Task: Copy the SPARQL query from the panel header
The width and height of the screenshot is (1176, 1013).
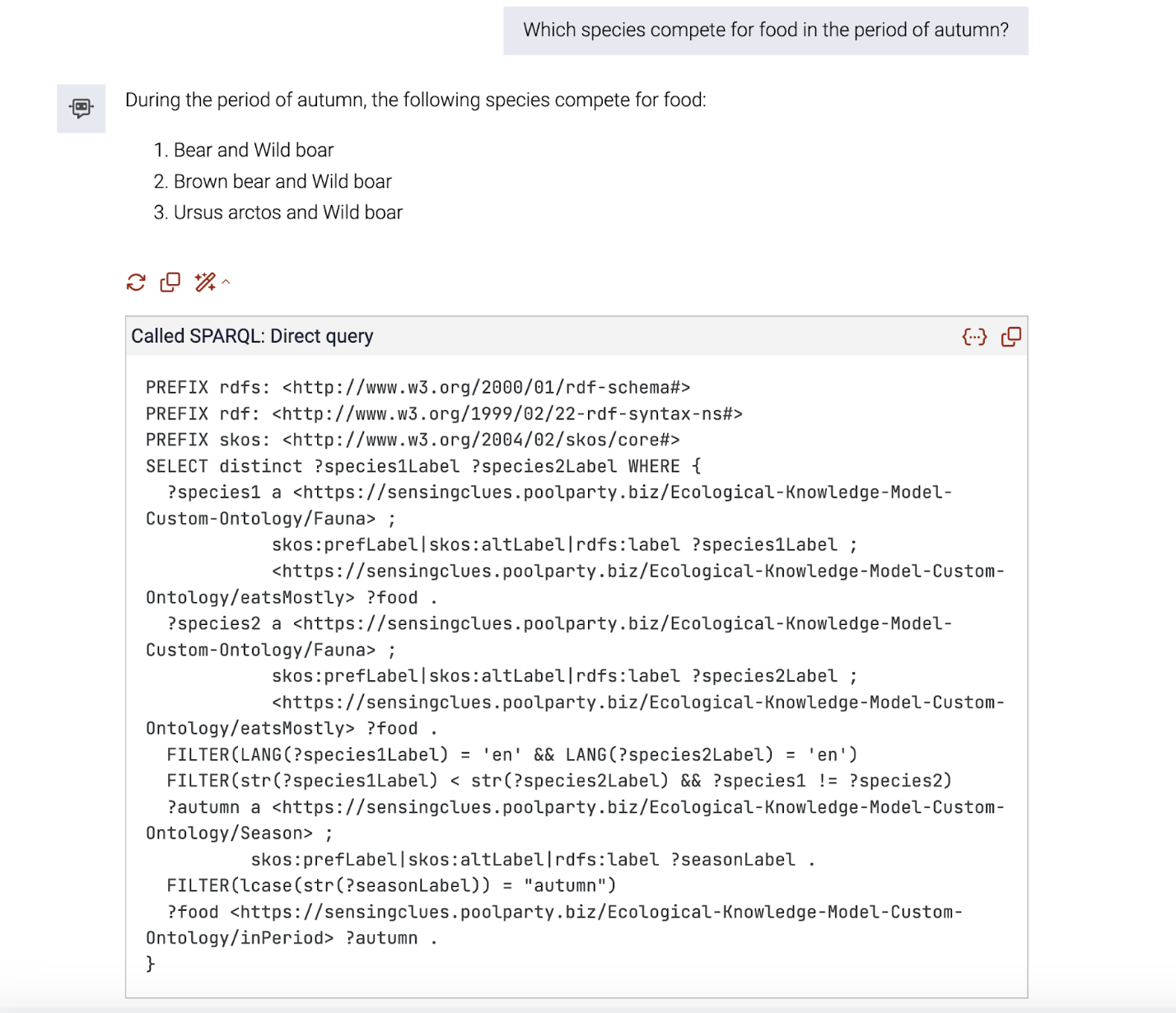Action: point(1011,336)
